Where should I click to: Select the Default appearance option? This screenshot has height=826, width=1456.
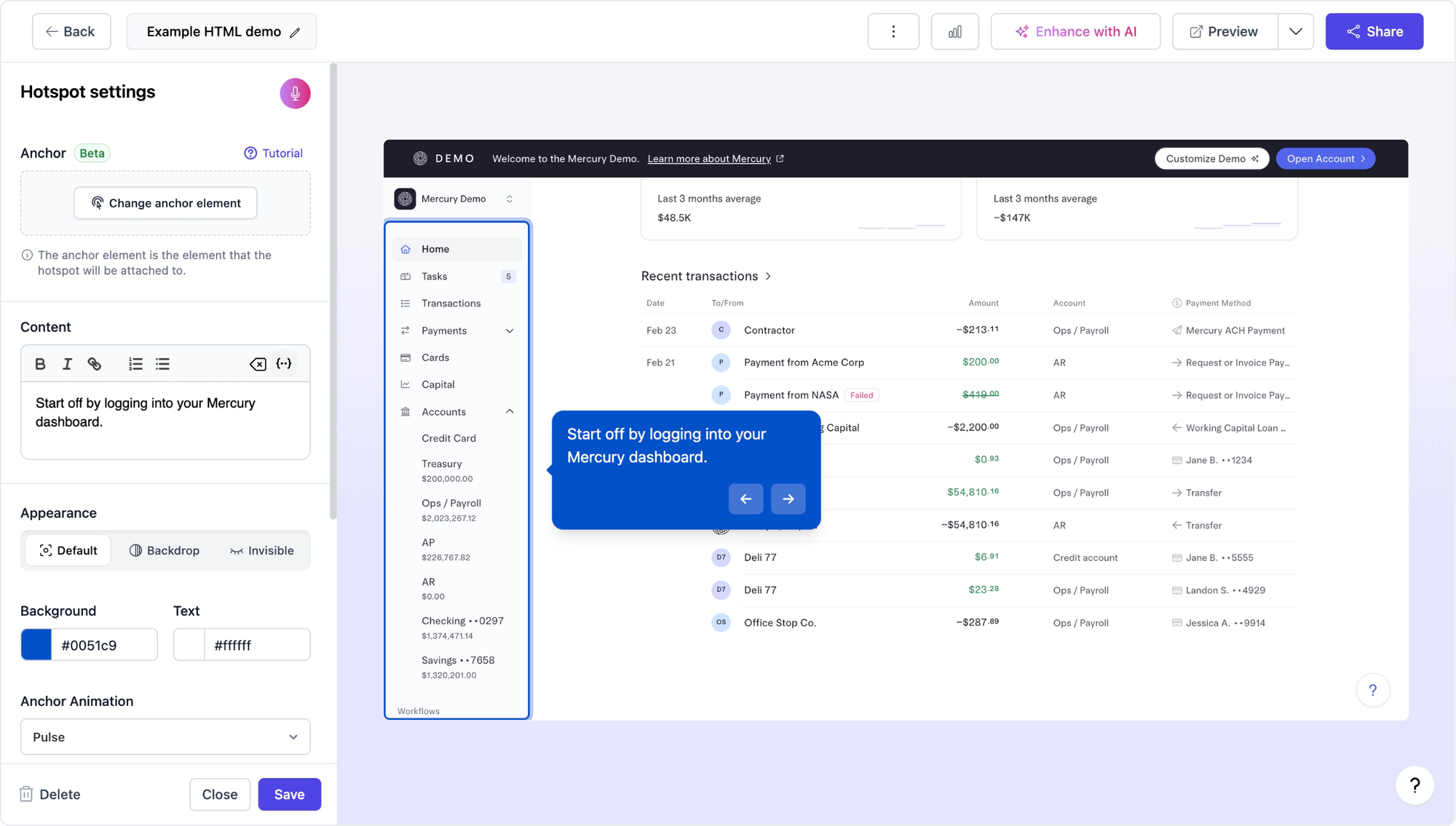(68, 550)
